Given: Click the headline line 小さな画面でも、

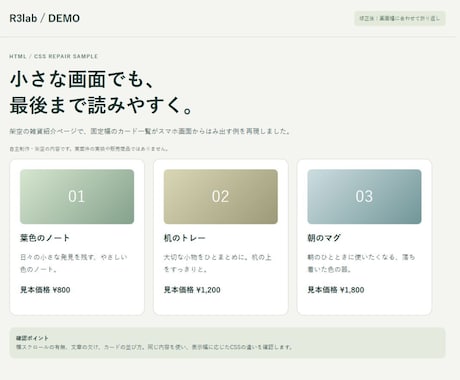Looking at the screenshot, I should (82, 79).
